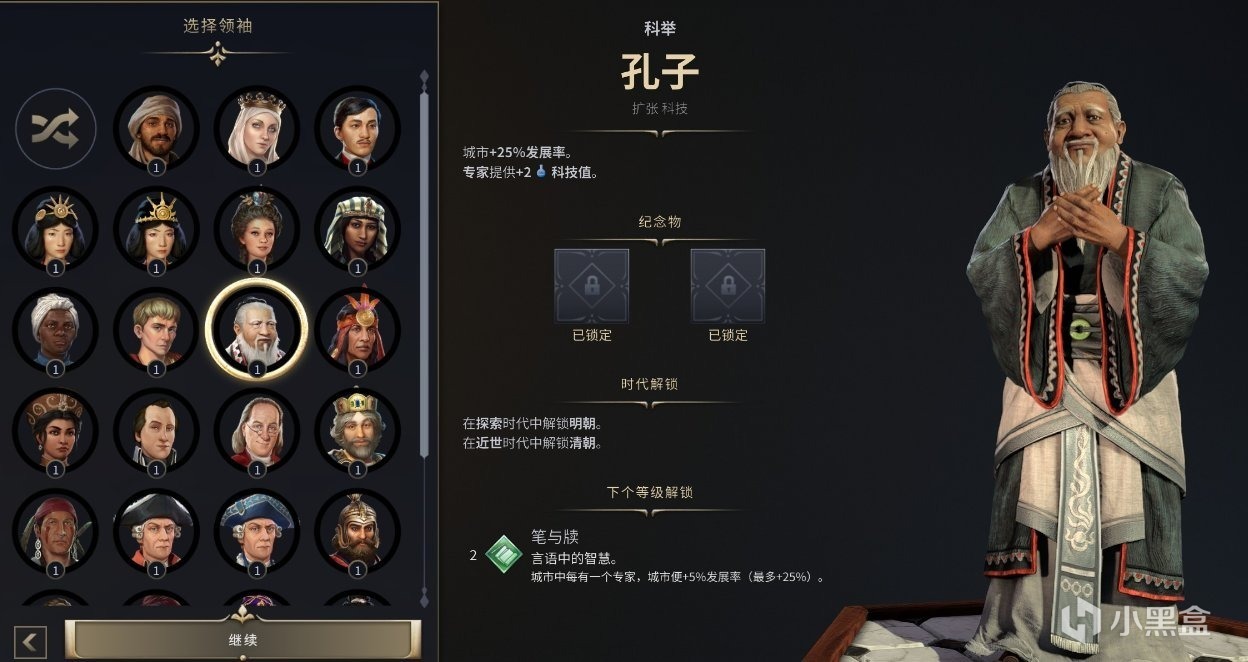Select the helmeted bearded warrior portrait
The image size is (1248, 662).
pos(357,531)
